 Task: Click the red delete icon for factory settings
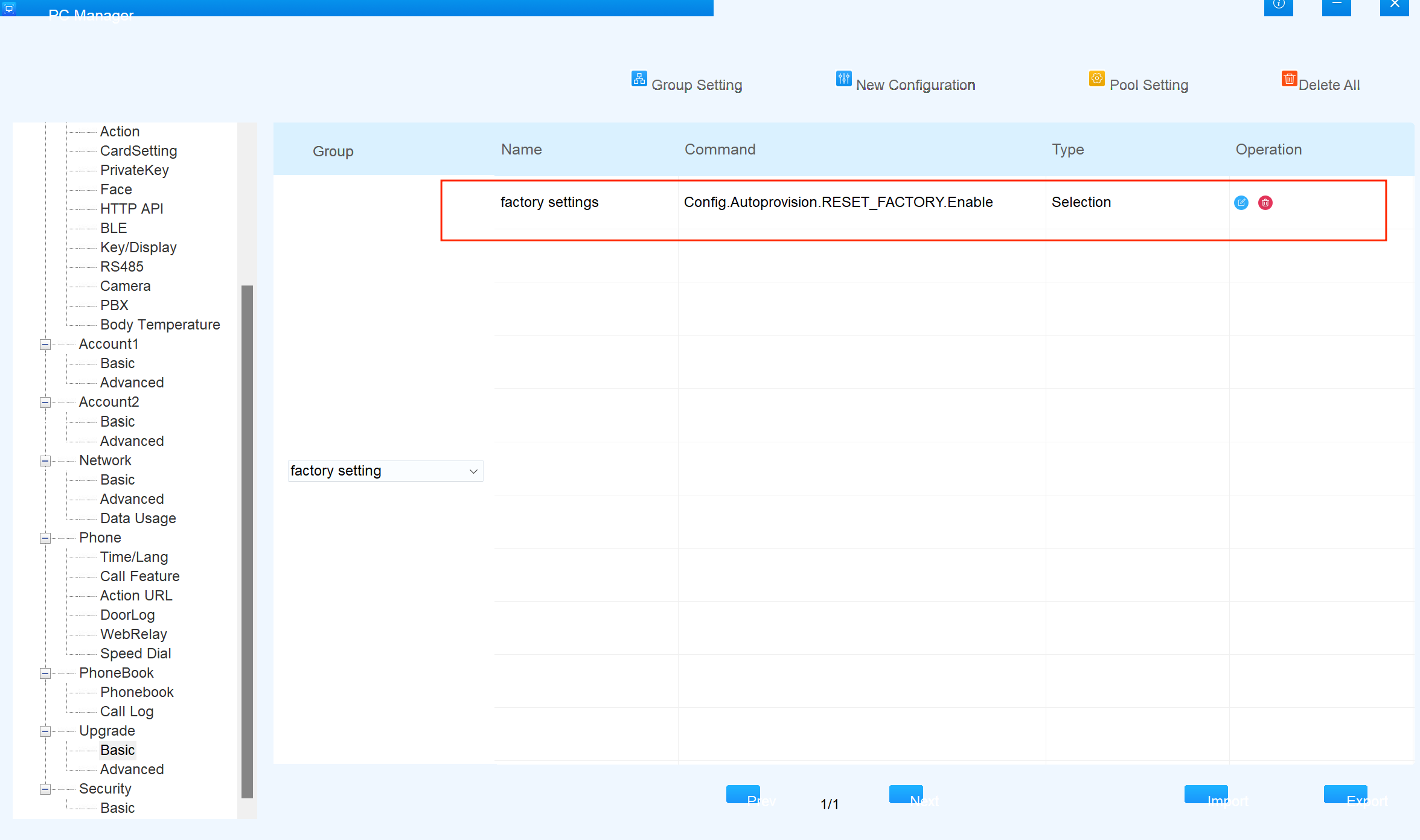(1265, 203)
